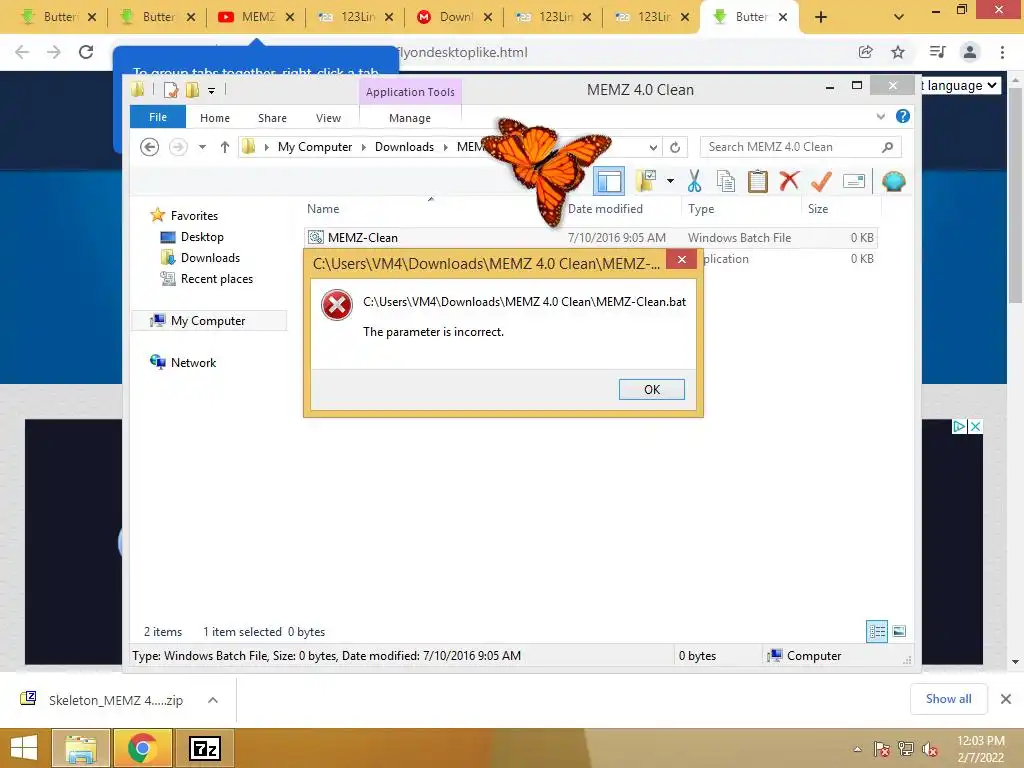The image size is (1024, 768).
Task: Click the Paste clipboard icon
Action: pyautogui.click(x=758, y=181)
